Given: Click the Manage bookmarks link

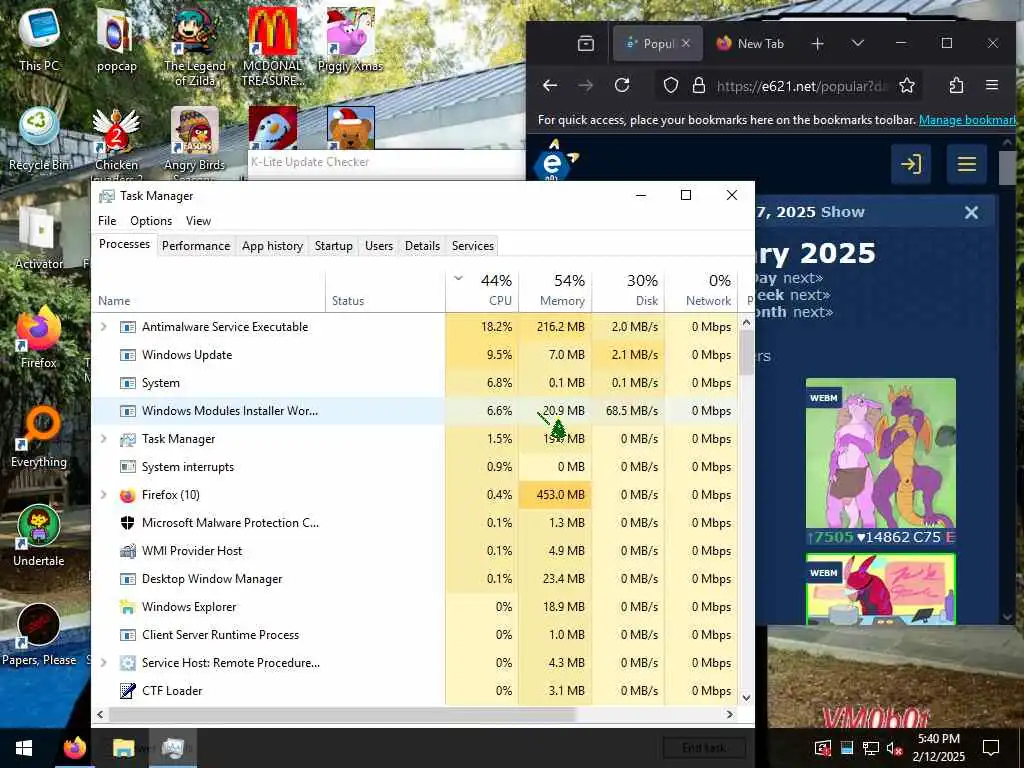Looking at the screenshot, I should [967, 120].
